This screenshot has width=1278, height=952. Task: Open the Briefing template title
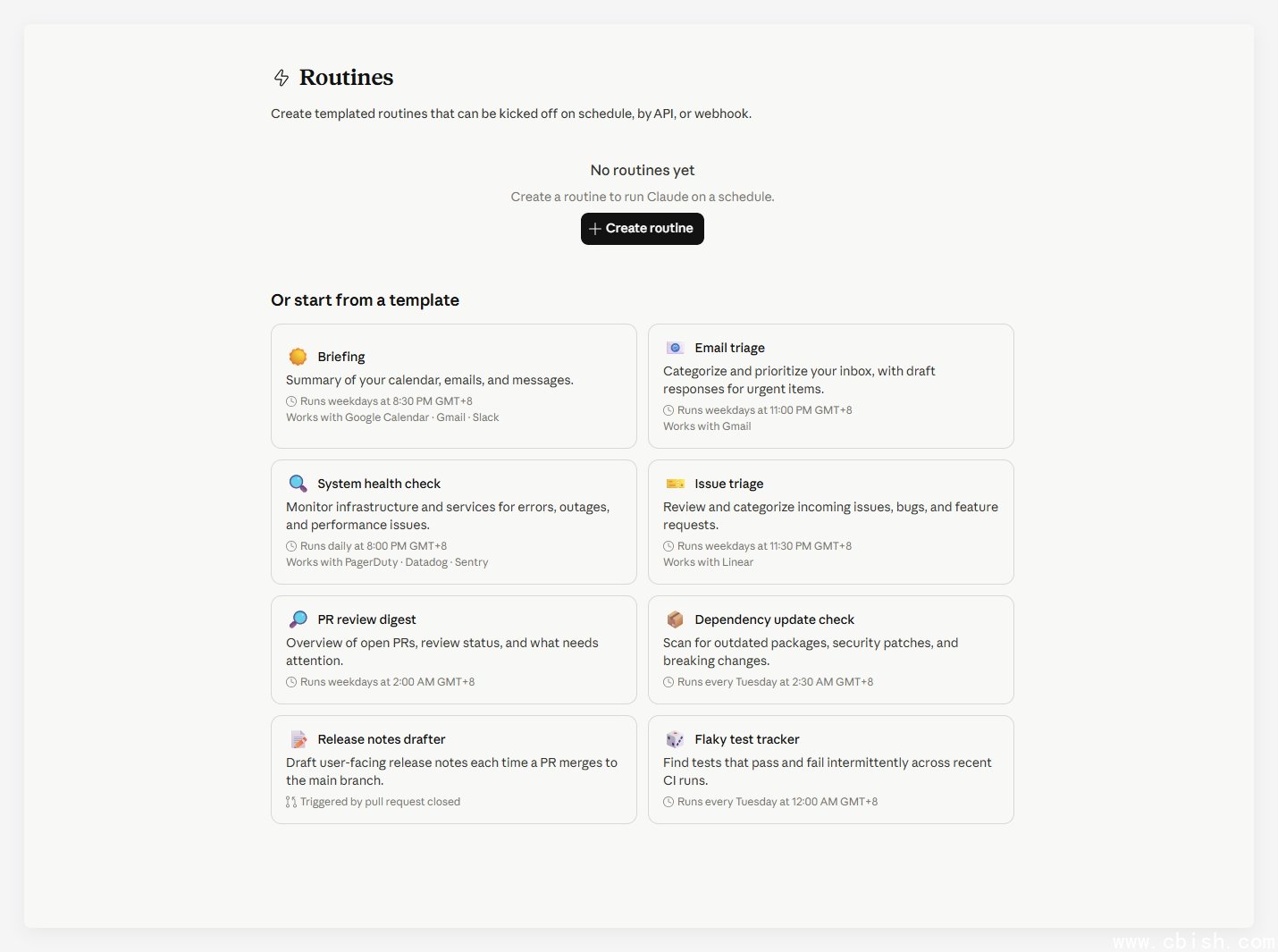tap(341, 357)
